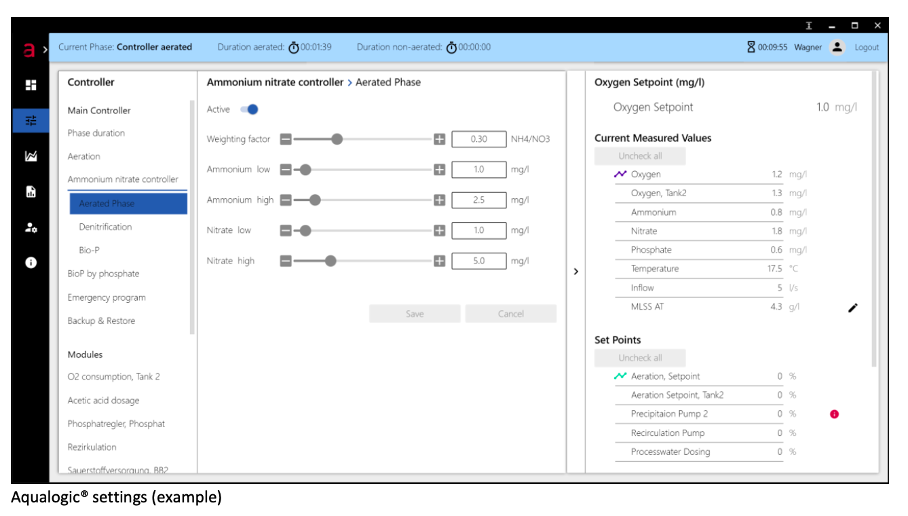Click Uncheck all under Current Measured Values
Image resolution: width=908 pixels, height=516 pixels.
(640, 156)
